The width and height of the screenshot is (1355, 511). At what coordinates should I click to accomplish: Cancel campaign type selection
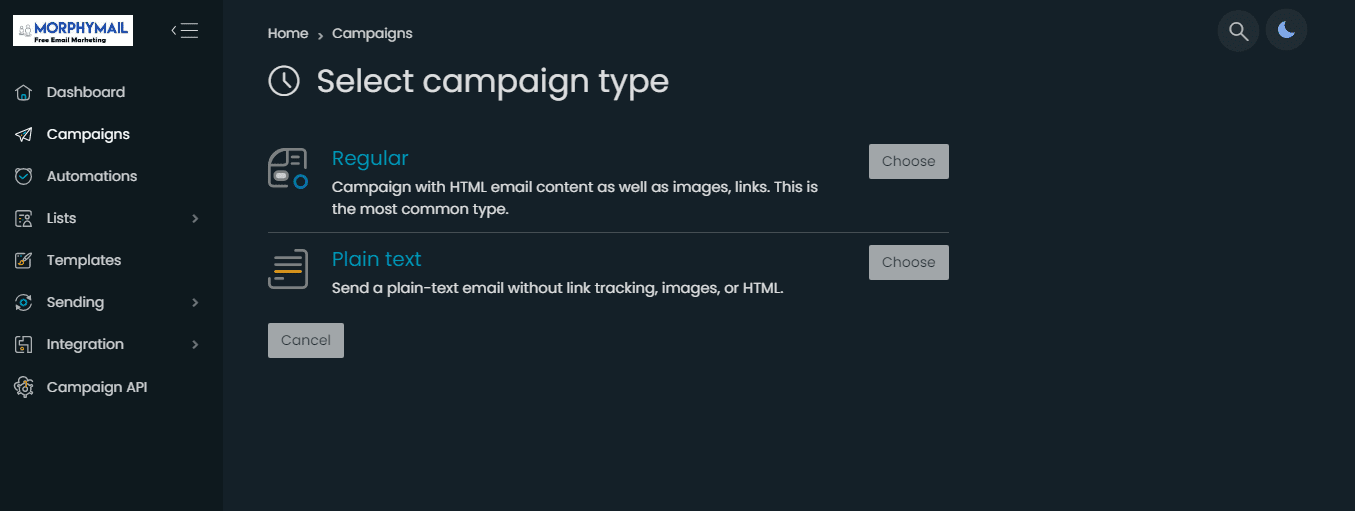pos(306,340)
